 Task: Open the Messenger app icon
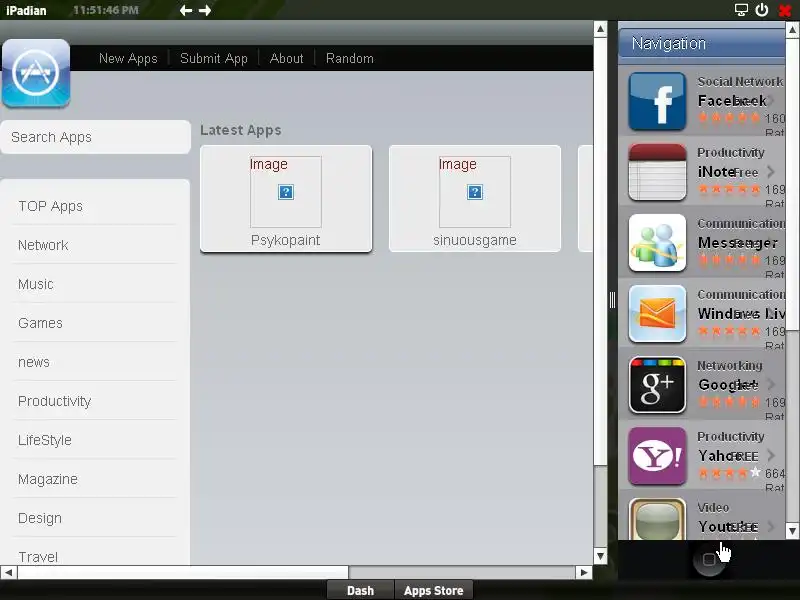coord(657,243)
